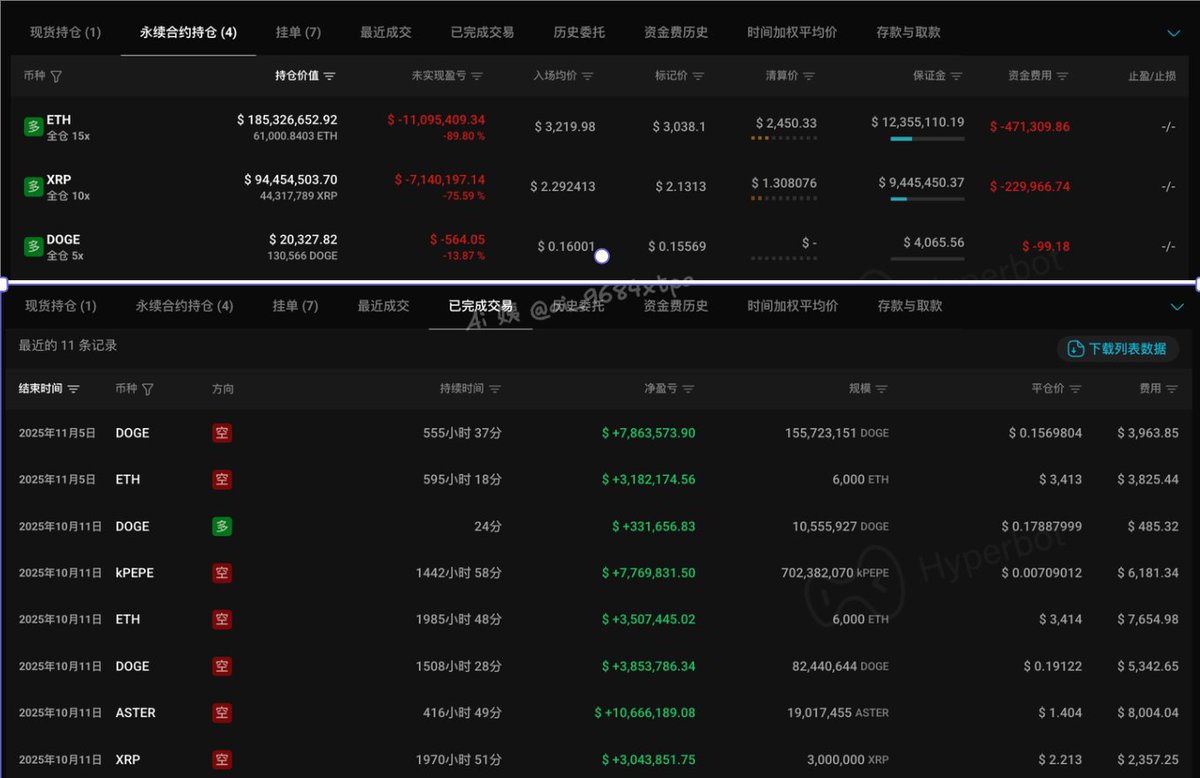Click the red 空 badge on kPEPE row

point(222,573)
